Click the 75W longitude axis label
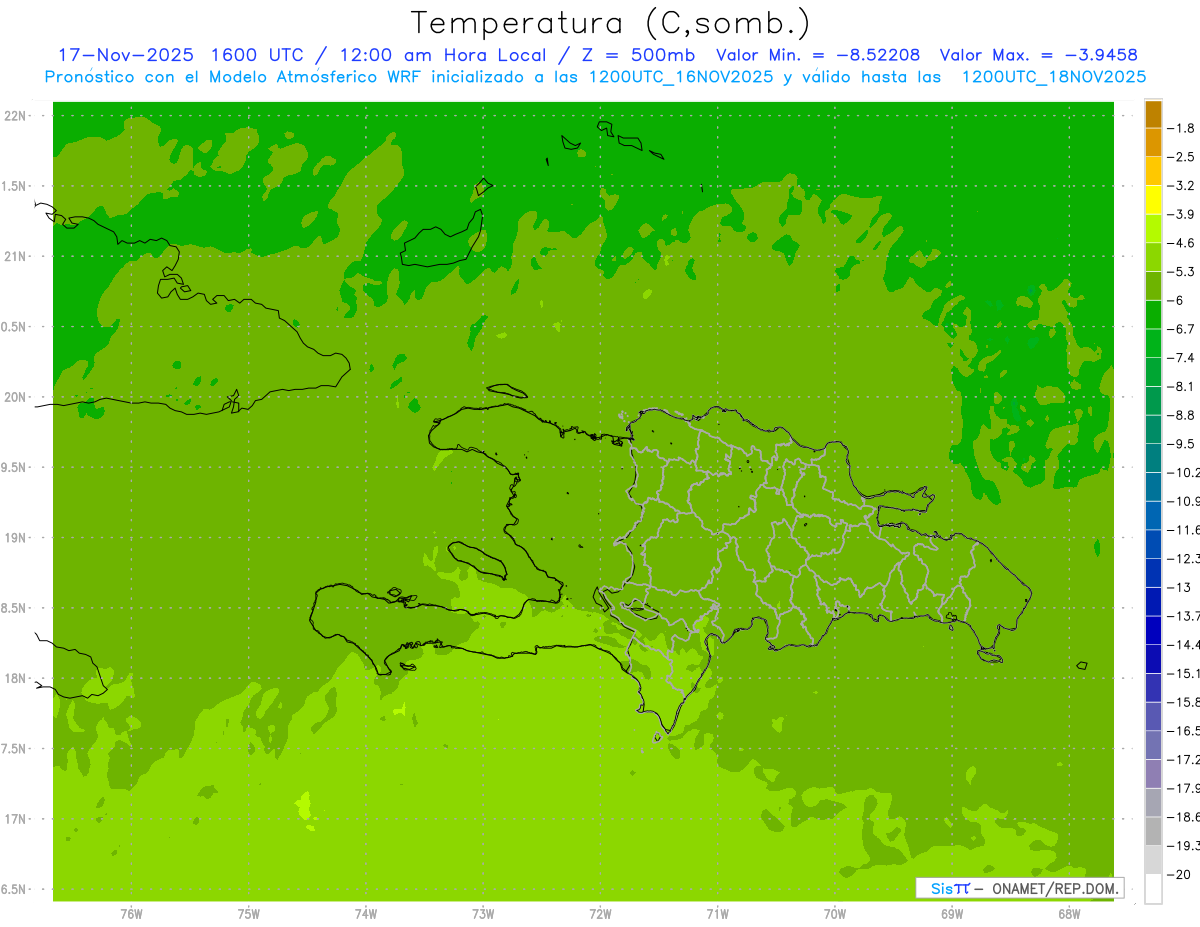The image size is (1200, 927). click(x=249, y=914)
